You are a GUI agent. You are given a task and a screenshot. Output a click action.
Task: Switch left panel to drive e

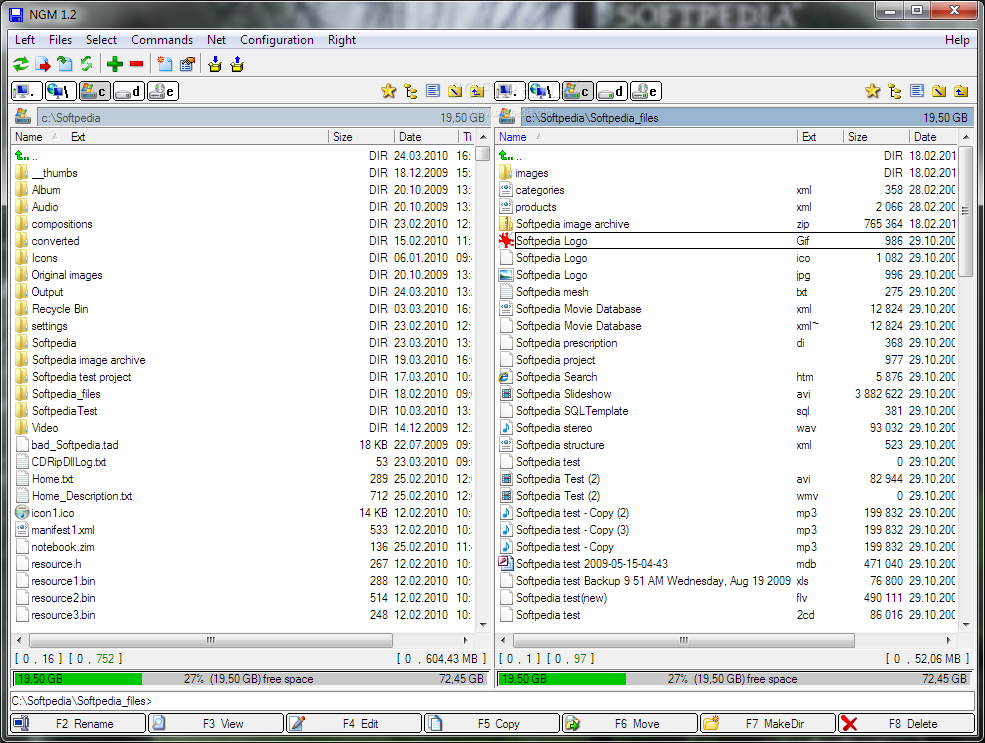click(163, 92)
